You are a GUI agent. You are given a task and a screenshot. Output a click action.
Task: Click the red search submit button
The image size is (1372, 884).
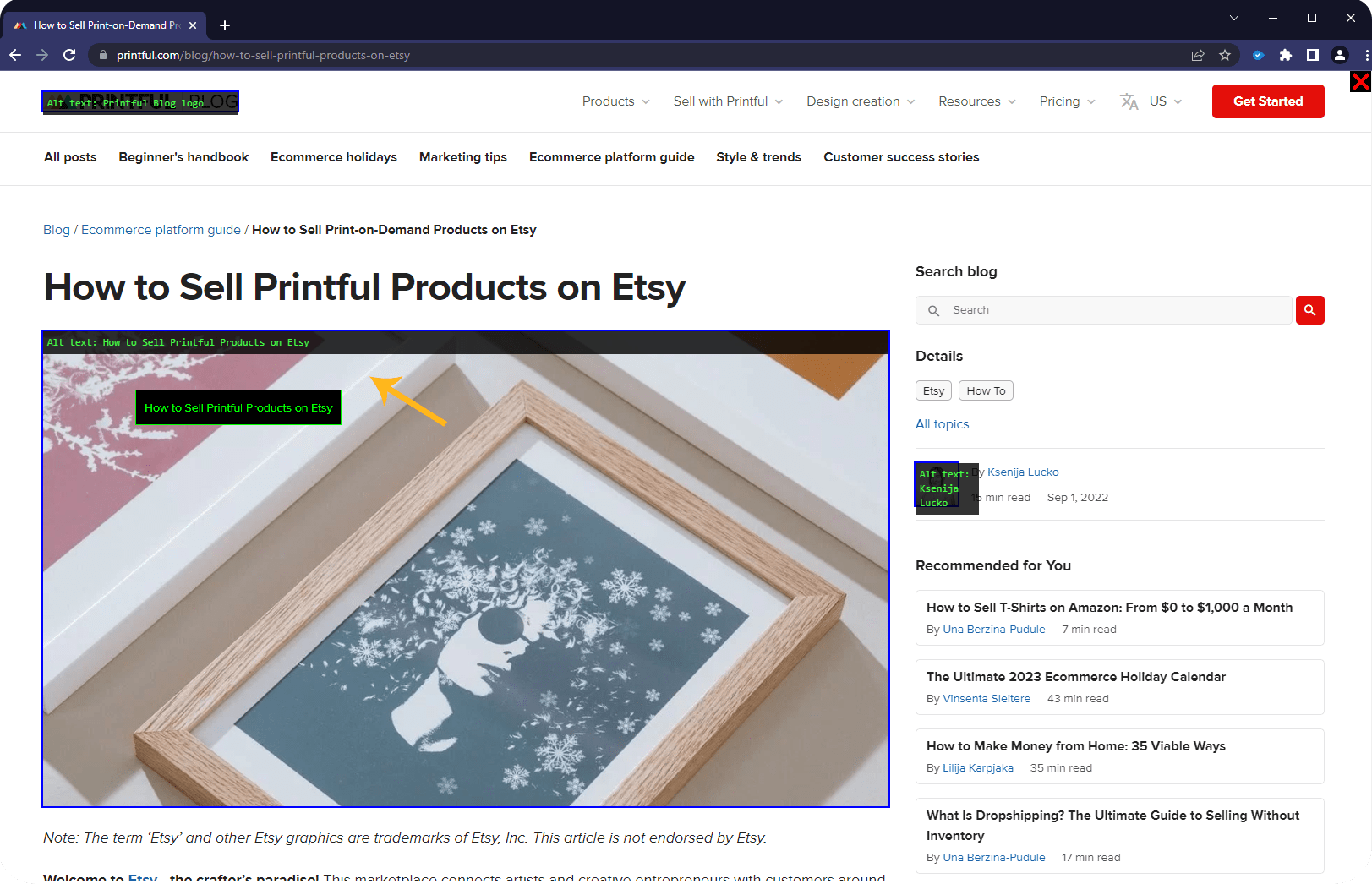click(x=1309, y=310)
